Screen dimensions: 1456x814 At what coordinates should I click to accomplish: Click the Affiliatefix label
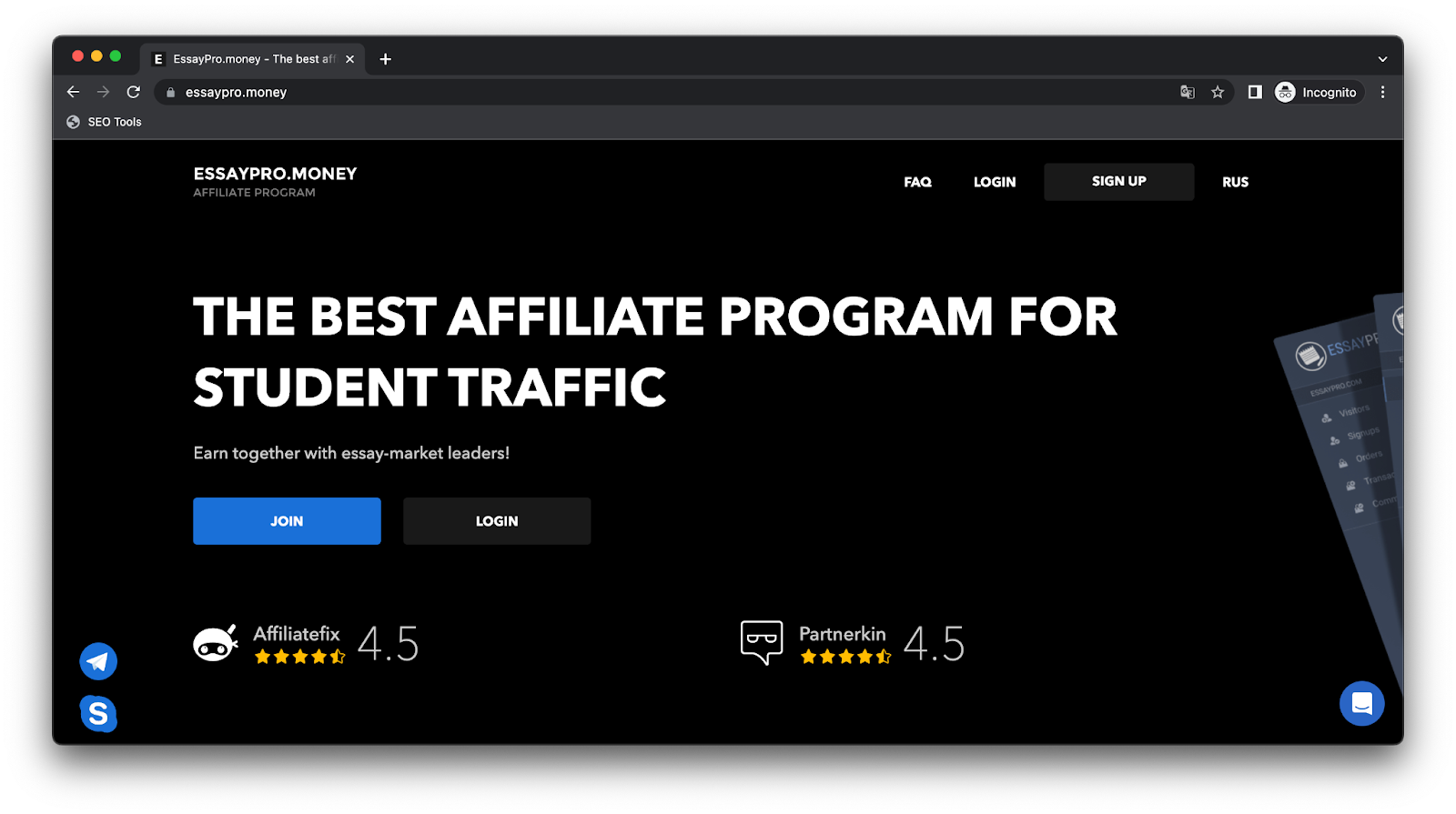pyautogui.click(x=297, y=634)
